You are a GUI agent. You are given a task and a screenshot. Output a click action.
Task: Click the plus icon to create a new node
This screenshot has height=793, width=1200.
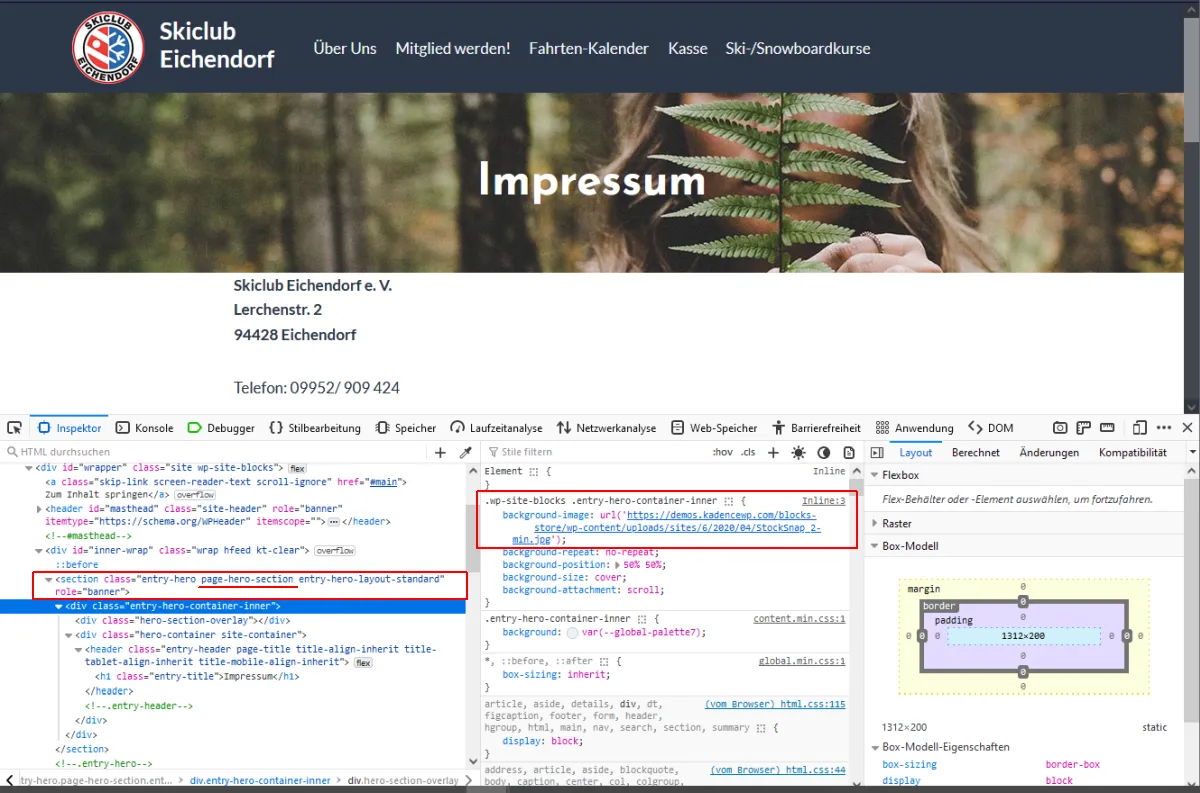coord(441,453)
